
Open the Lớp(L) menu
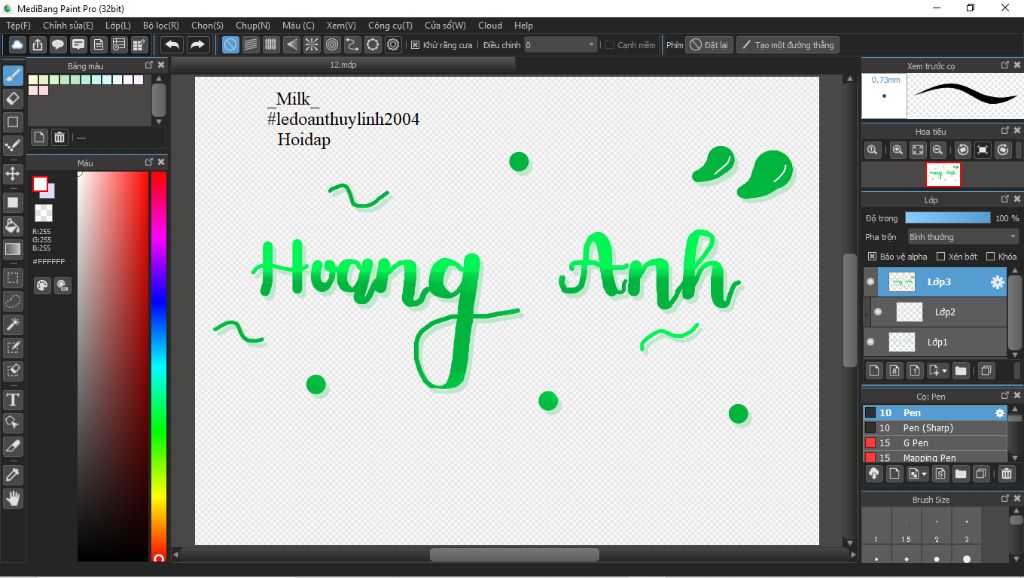pyautogui.click(x=118, y=25)
